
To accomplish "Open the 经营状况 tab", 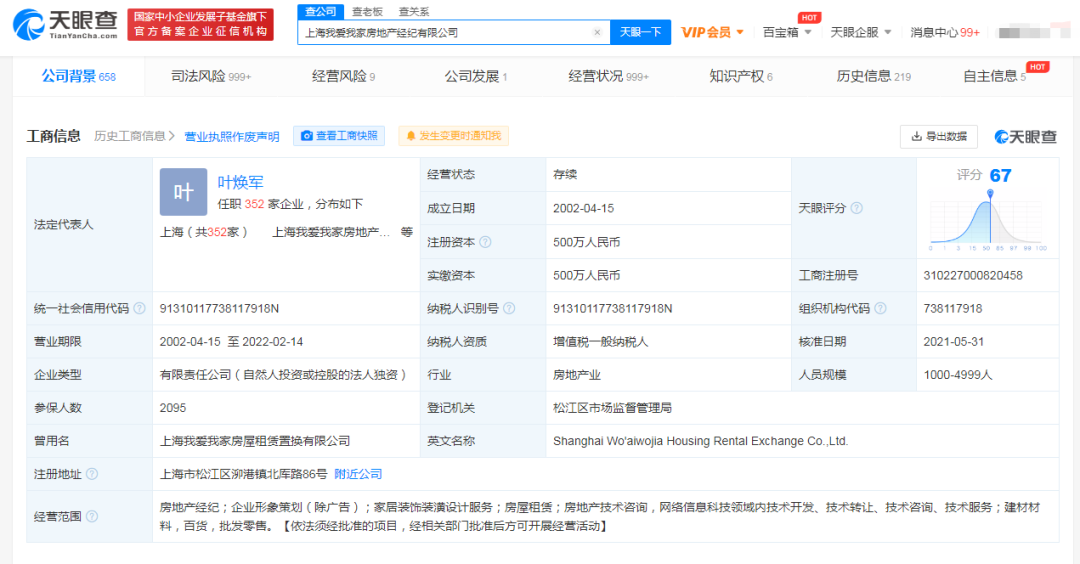I will pyautogui.click(x=608, y=76).
